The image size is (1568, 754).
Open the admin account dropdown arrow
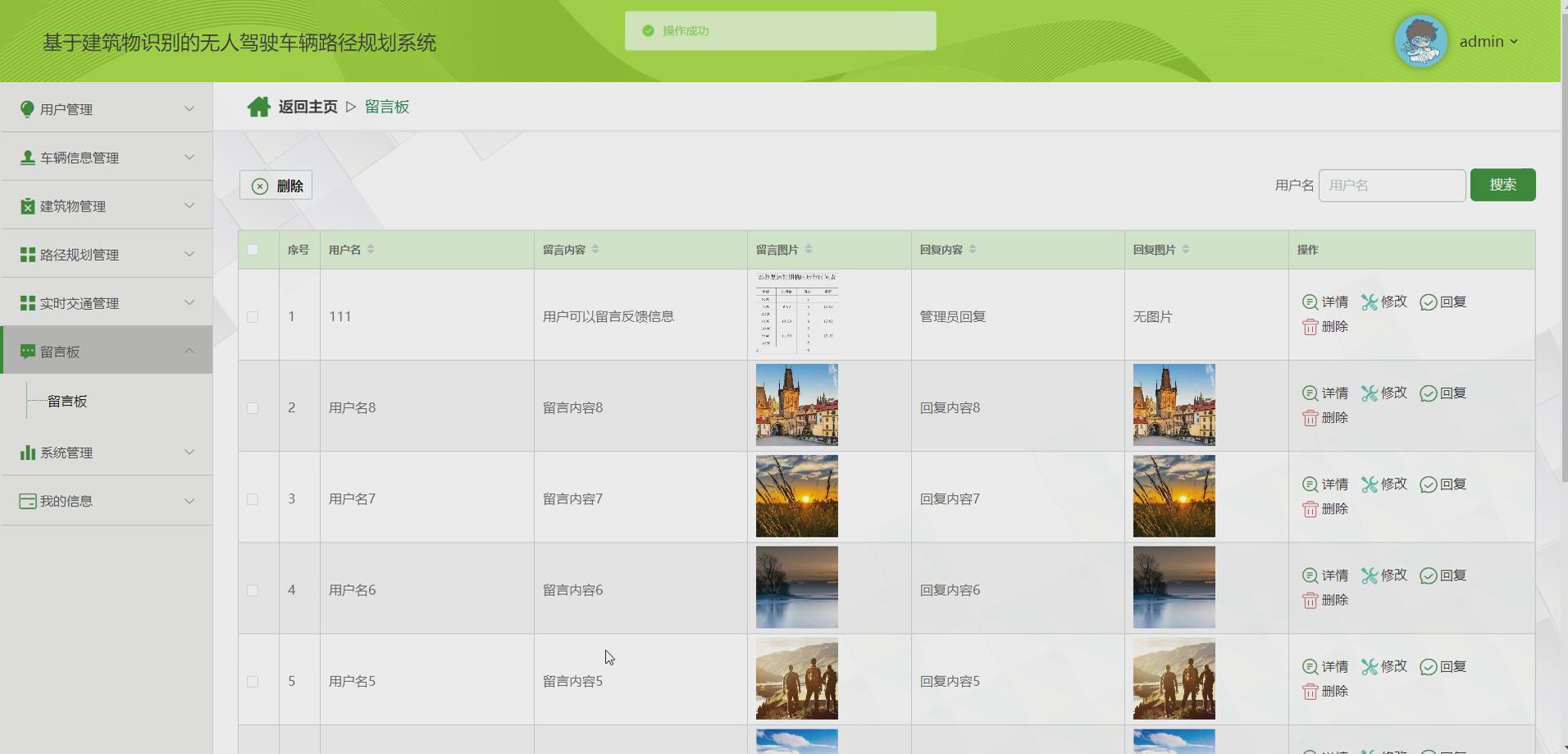1514,42
